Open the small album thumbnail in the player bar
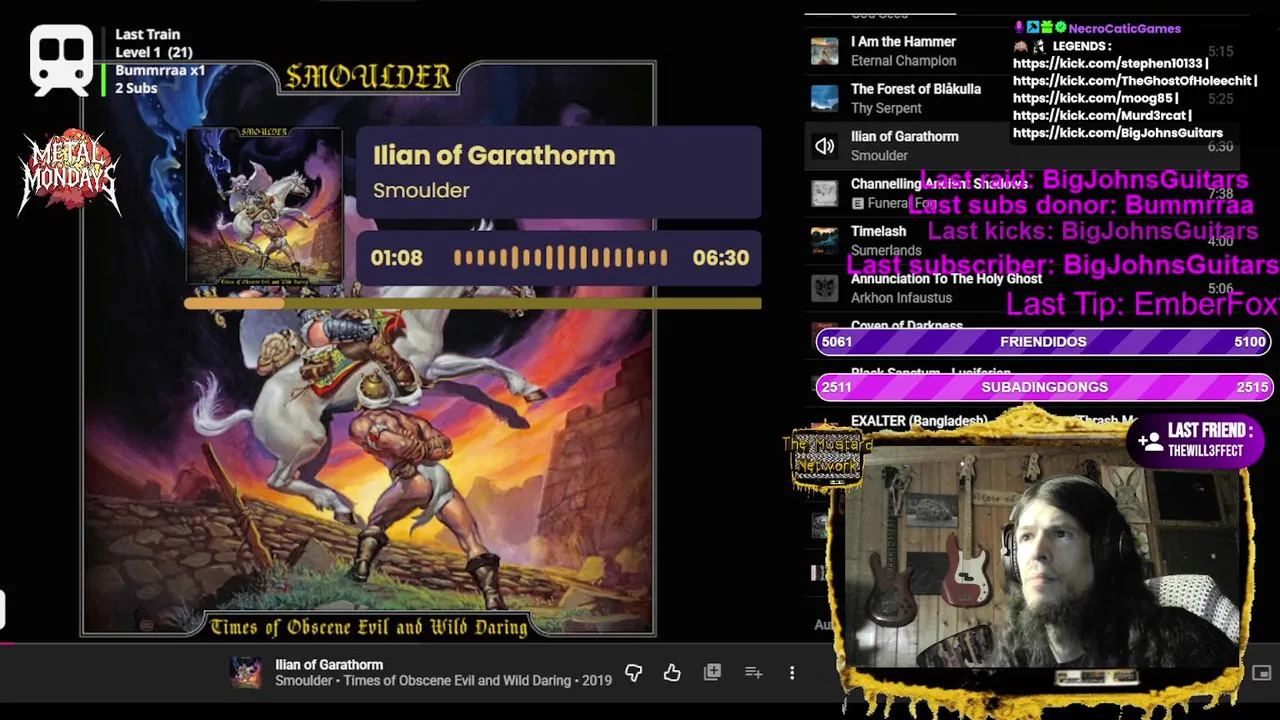Screen dimensions: 1280x720 coord(246,673)
